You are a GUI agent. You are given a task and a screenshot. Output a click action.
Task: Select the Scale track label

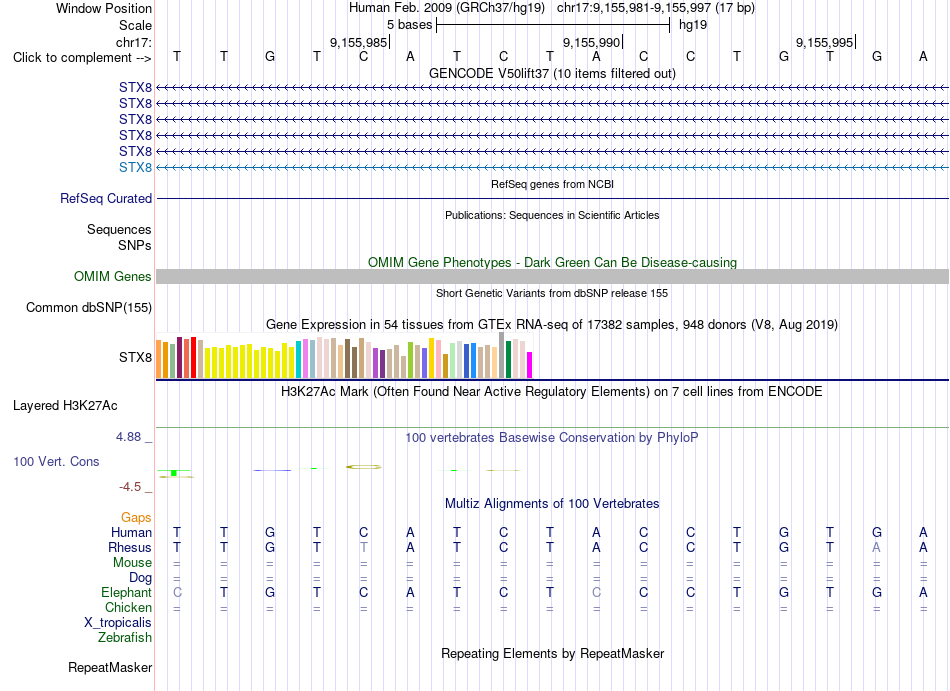click(x=135, y=25)
